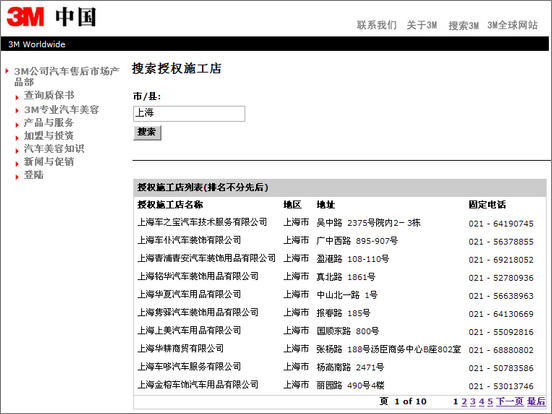Click the phone number 021 - 64190745

click(x=501, y=224)
